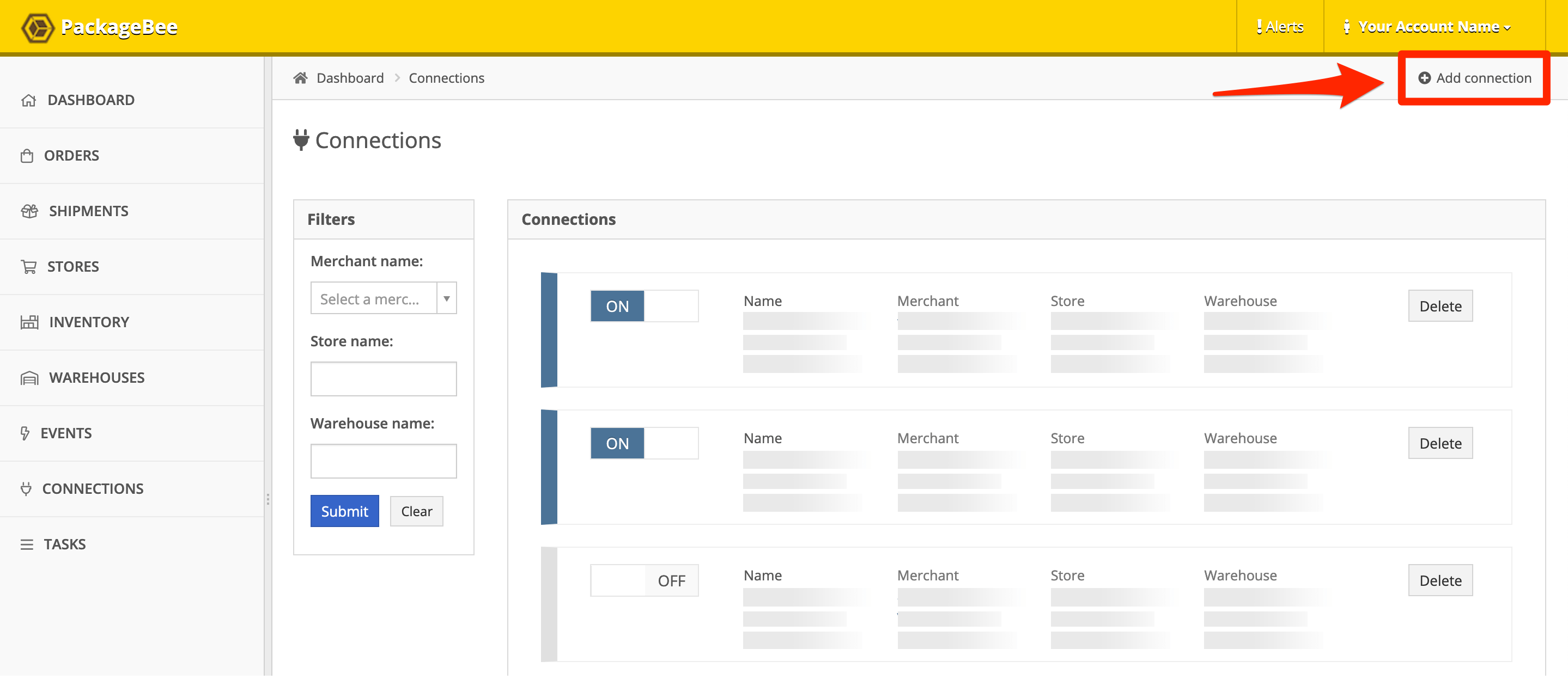Delete the third connection
Viewport: 1568px width, 698px height.
click(x=1439, y=580)
